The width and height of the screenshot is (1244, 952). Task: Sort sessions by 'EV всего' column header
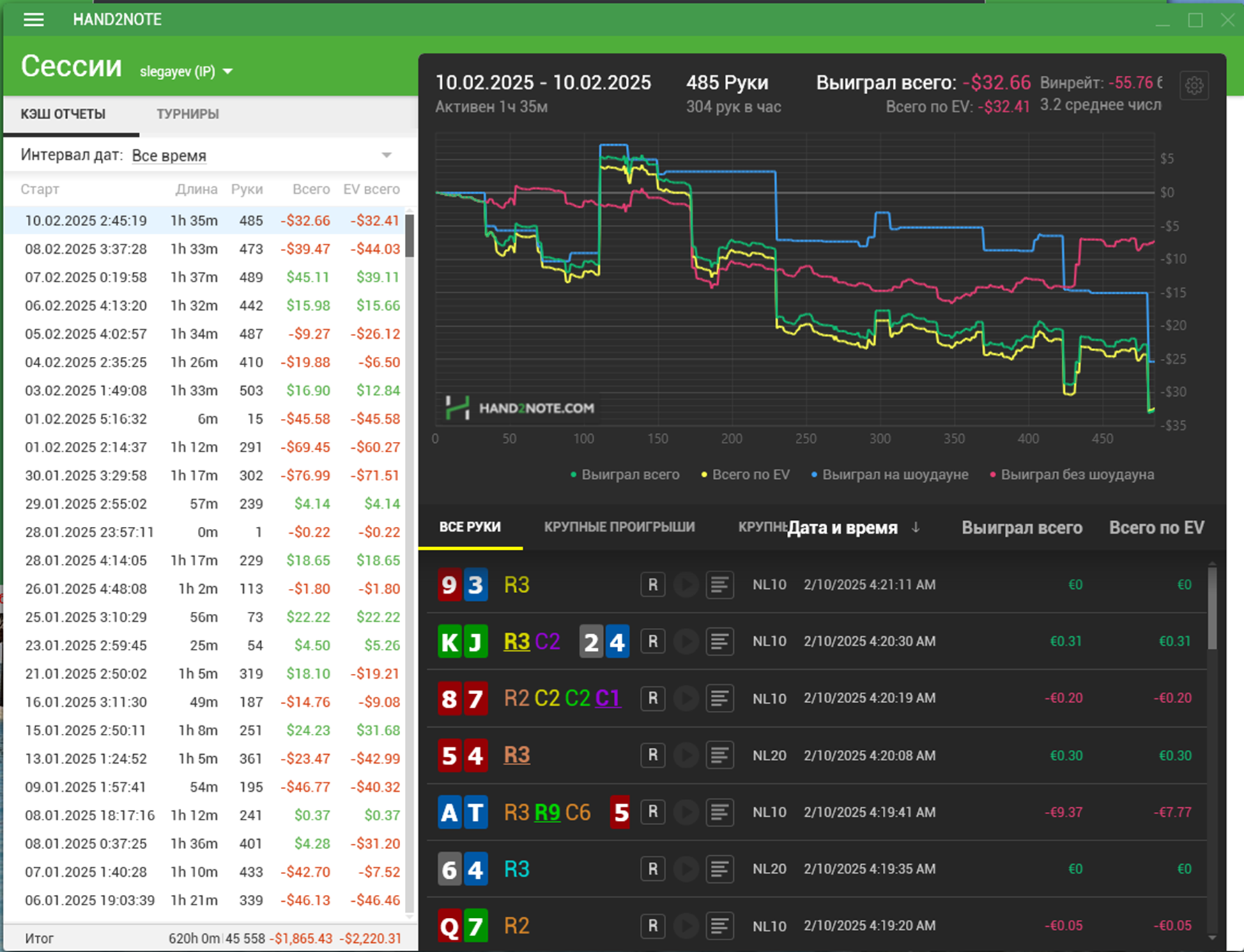[x=371, y=190]
